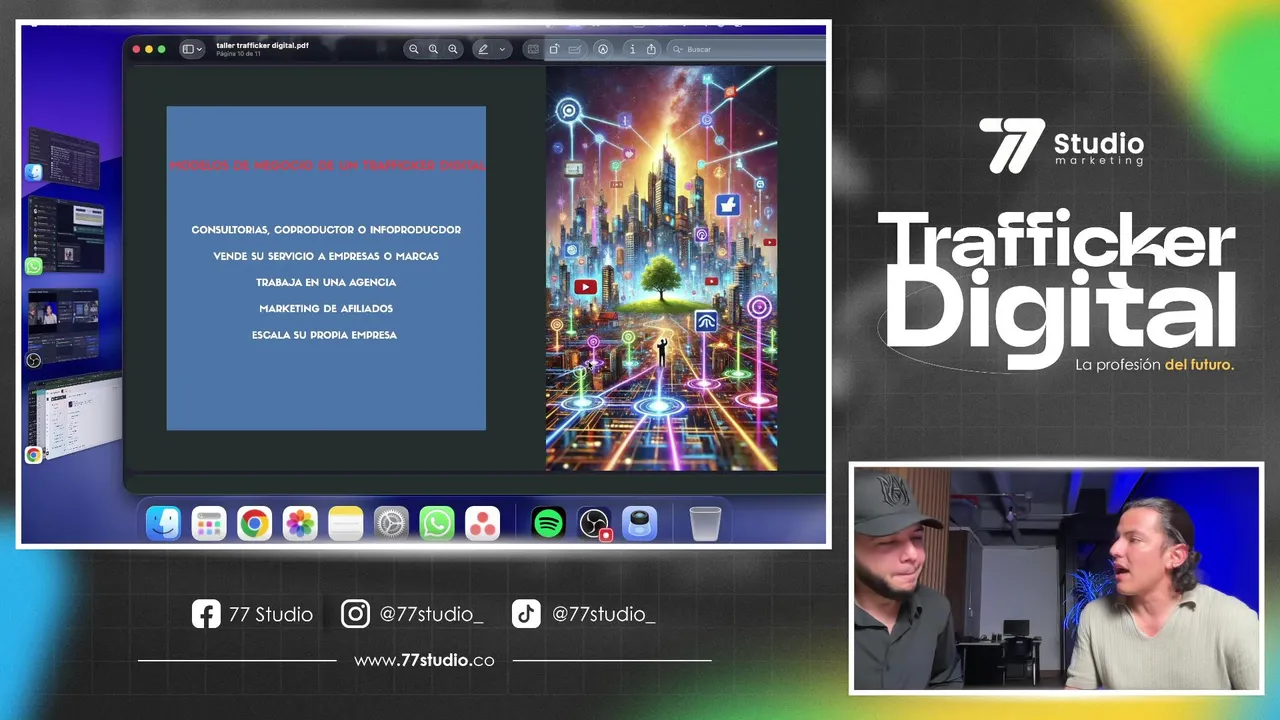Select the highlight pen tool
The image size is (1280, 720).
click(x=483, y=49)
